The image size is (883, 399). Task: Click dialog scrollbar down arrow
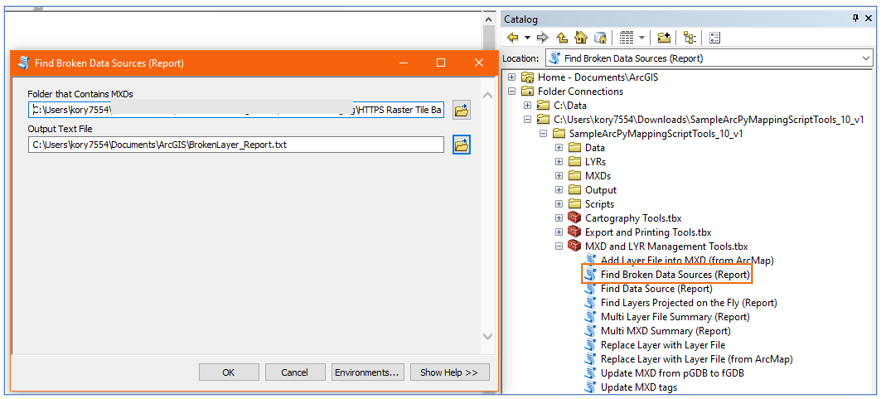488,336
